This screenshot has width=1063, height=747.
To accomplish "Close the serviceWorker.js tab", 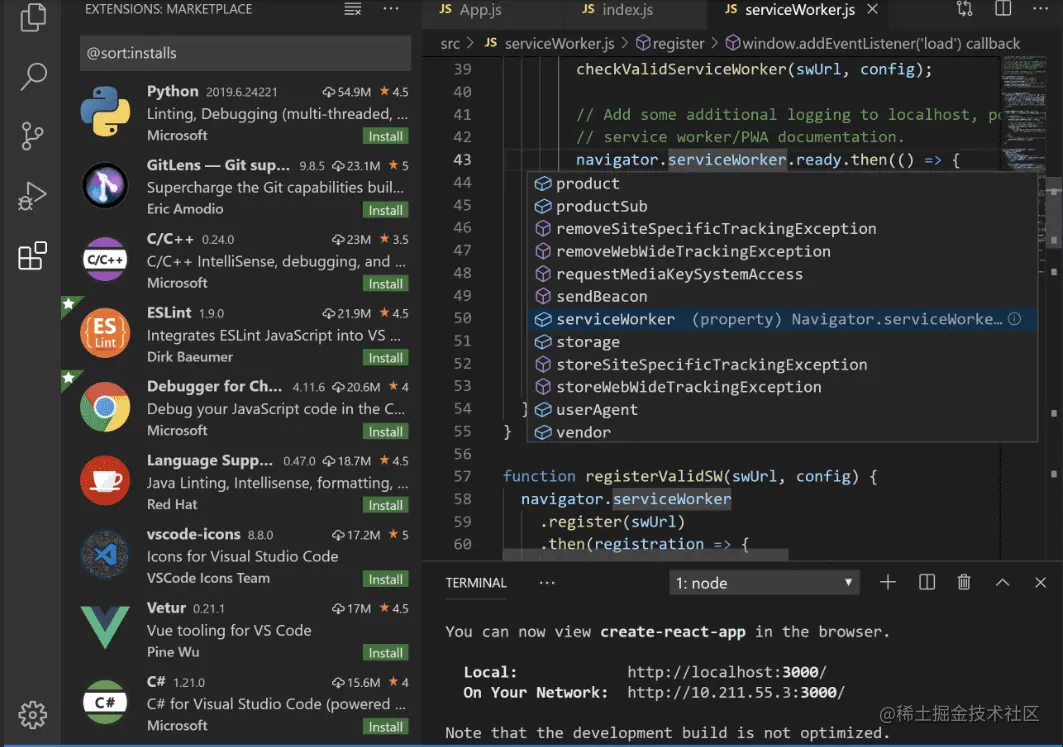I will click(x=873, y=9).
